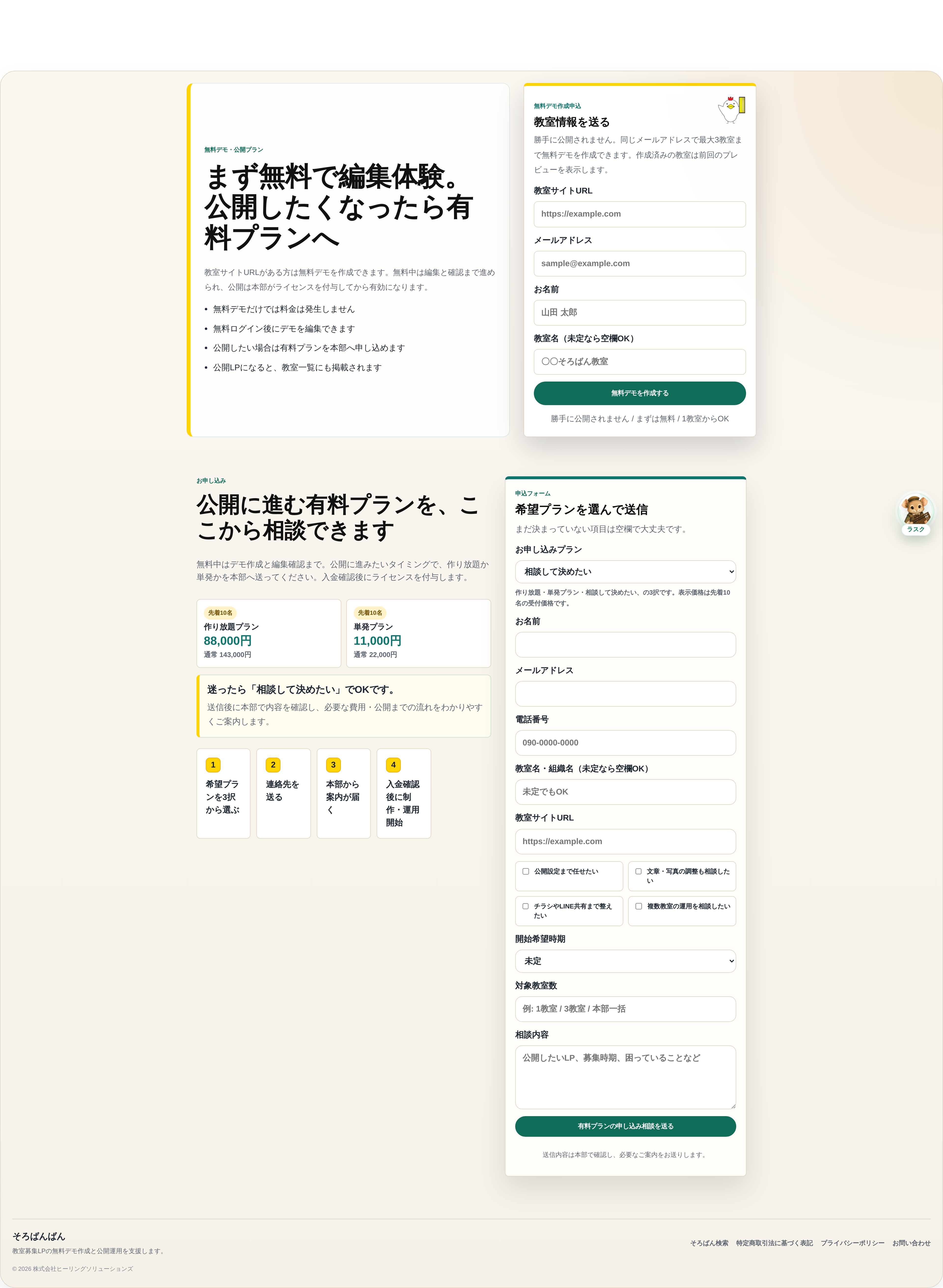The image size is (943, 1288).
Task: Click bullet 無料デモだけでは料金は発生しません
Action: click(284, 309)
